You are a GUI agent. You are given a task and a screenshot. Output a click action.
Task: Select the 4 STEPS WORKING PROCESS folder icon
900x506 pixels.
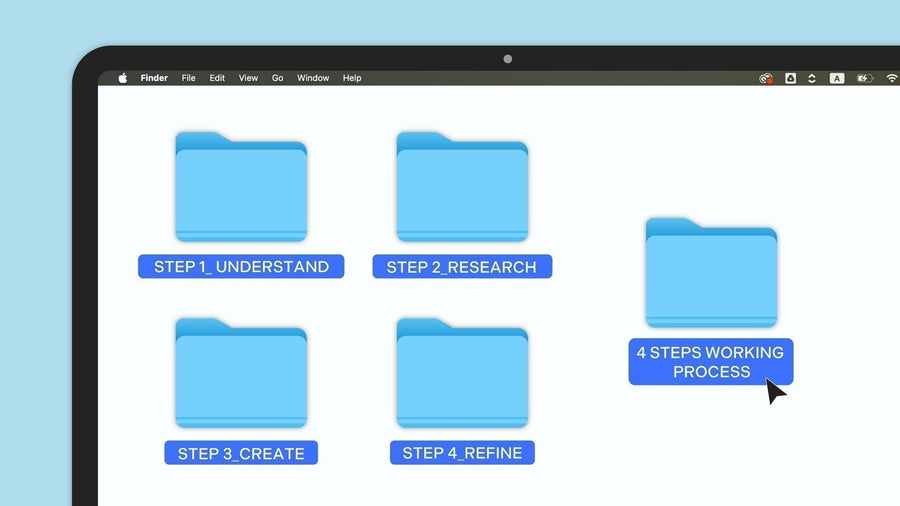click(x=711, y=273)
